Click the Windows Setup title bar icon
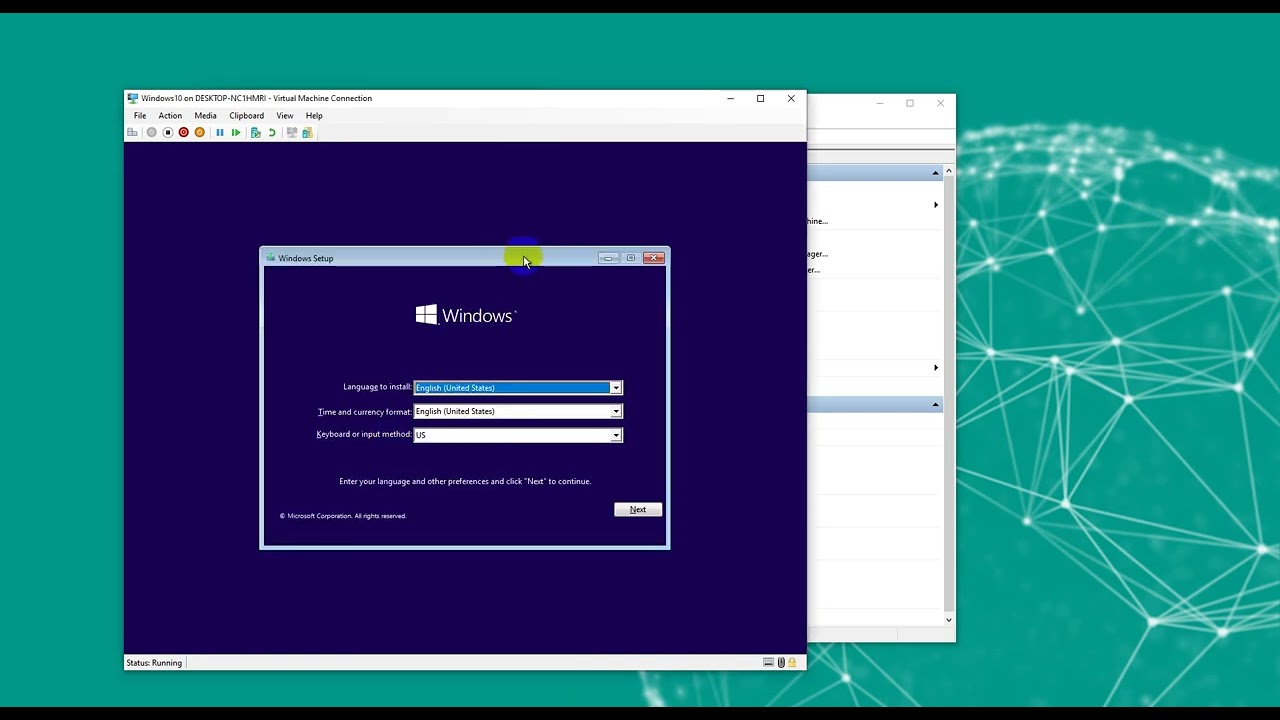 [x=270, y=258]
